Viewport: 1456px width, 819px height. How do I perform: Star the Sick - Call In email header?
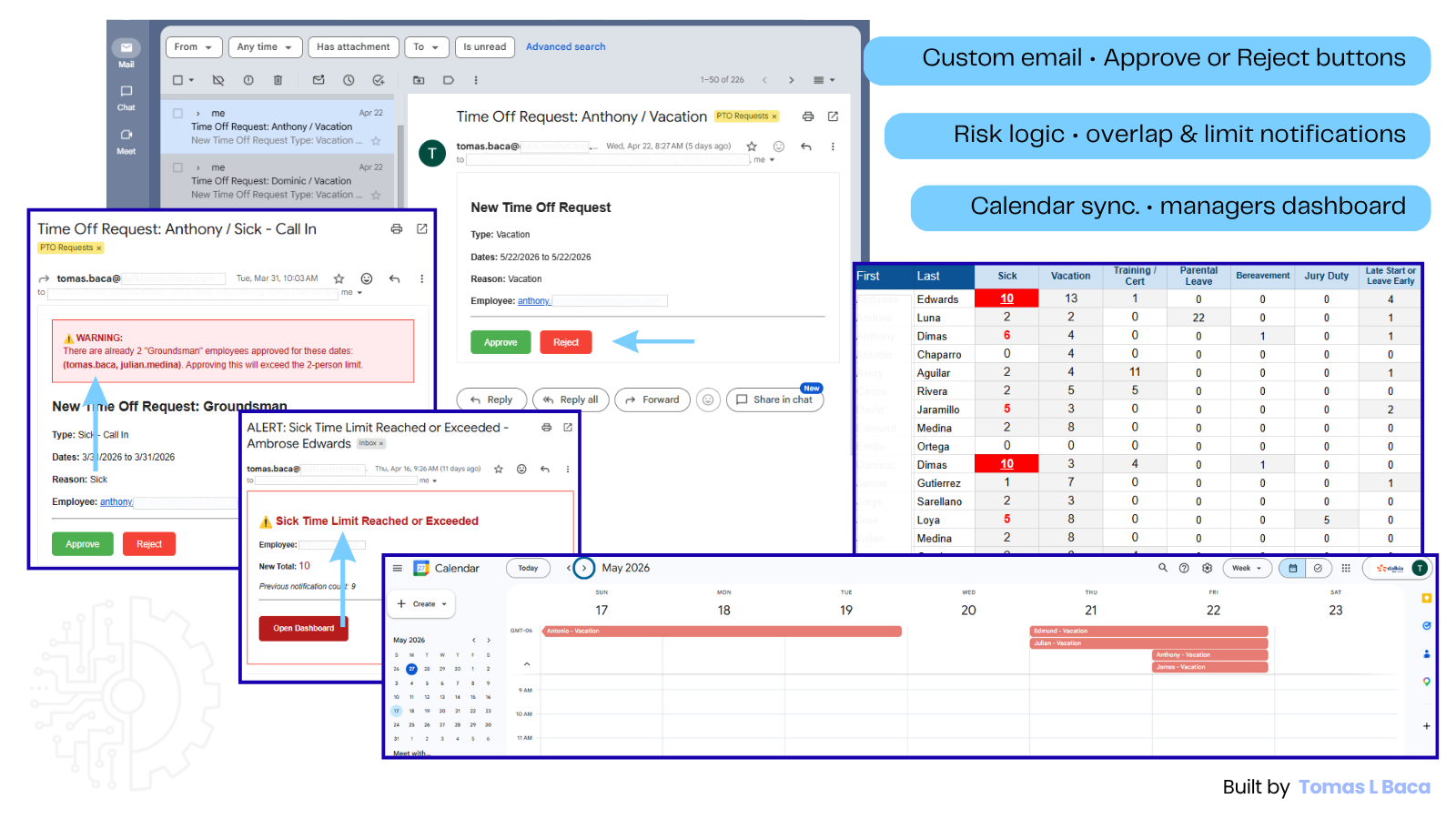[x=339, y=278]
